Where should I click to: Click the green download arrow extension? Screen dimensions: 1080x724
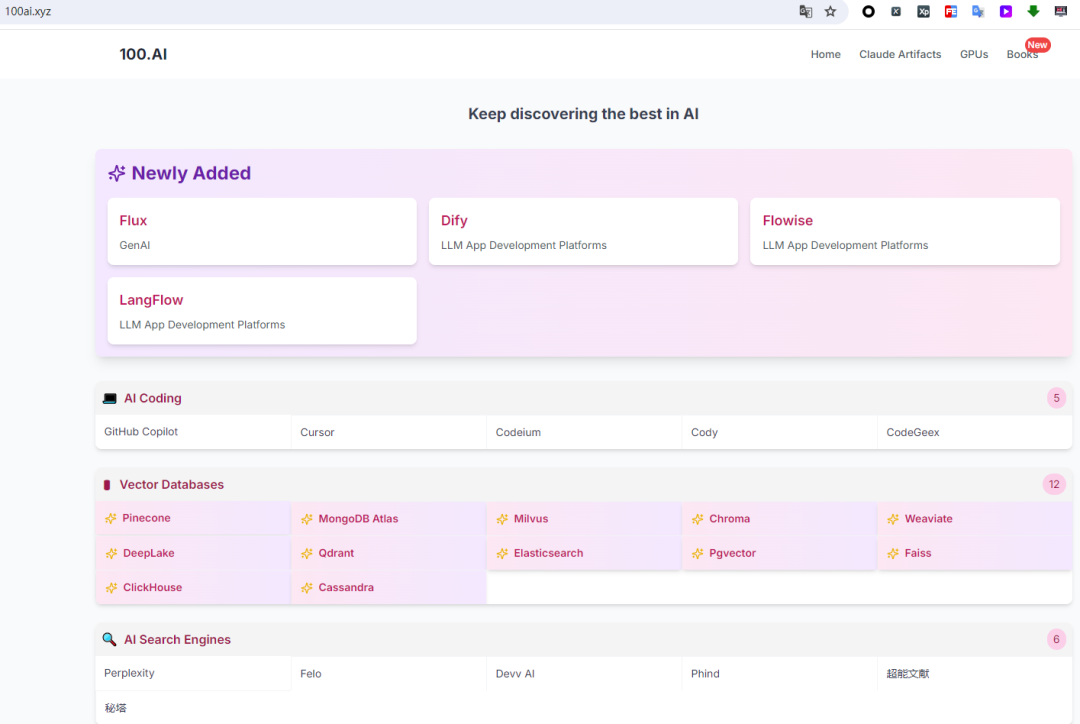click(x=1033, y=12)
